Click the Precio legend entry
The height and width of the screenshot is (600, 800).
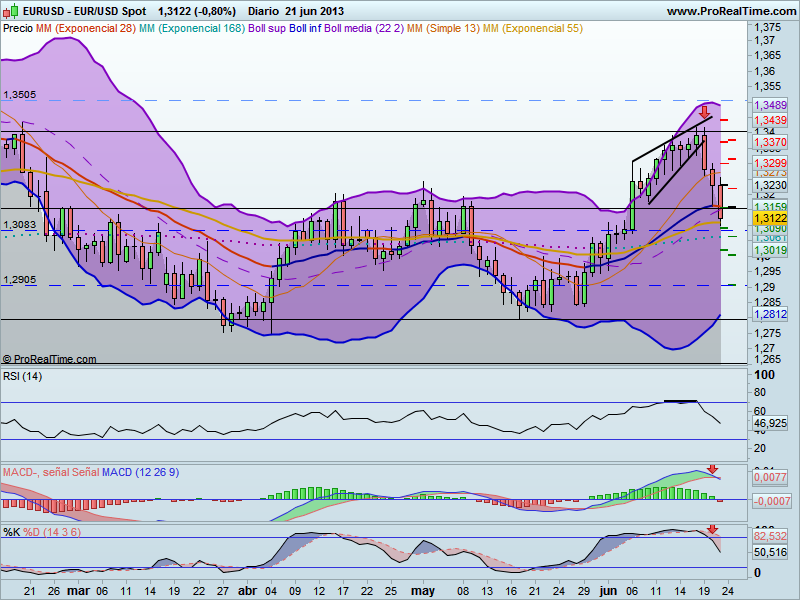17,30
